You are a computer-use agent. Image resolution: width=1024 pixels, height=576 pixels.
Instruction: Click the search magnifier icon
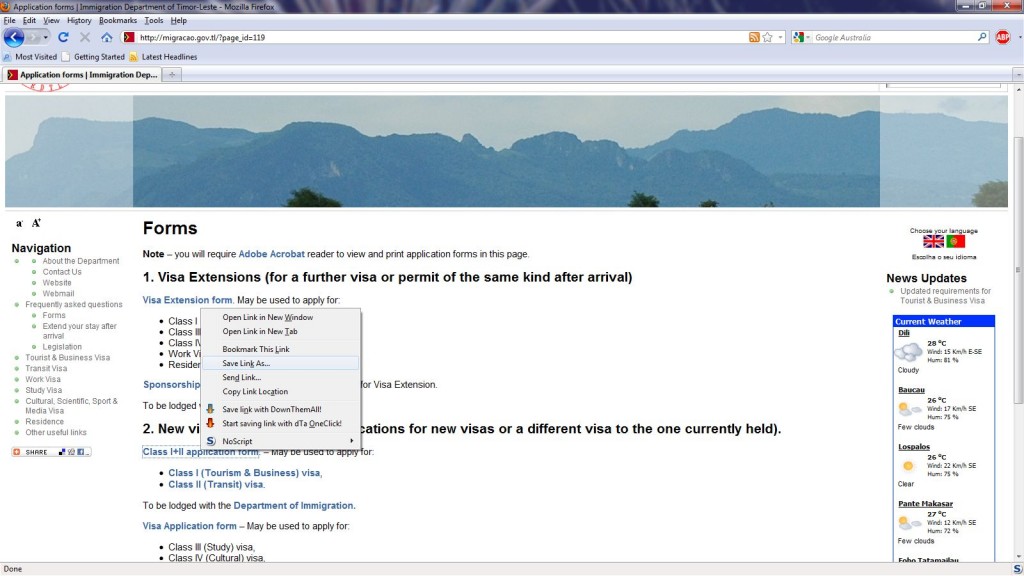[982, 37]
